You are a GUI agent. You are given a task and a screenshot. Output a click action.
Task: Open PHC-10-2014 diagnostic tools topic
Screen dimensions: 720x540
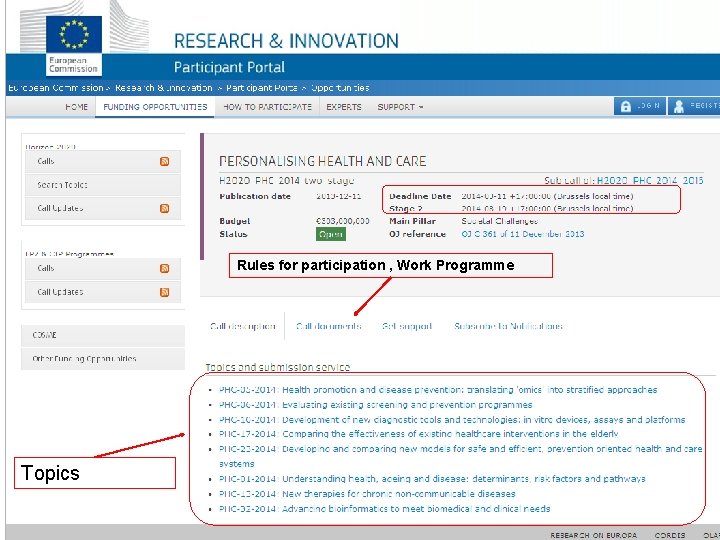coord(452,420)
